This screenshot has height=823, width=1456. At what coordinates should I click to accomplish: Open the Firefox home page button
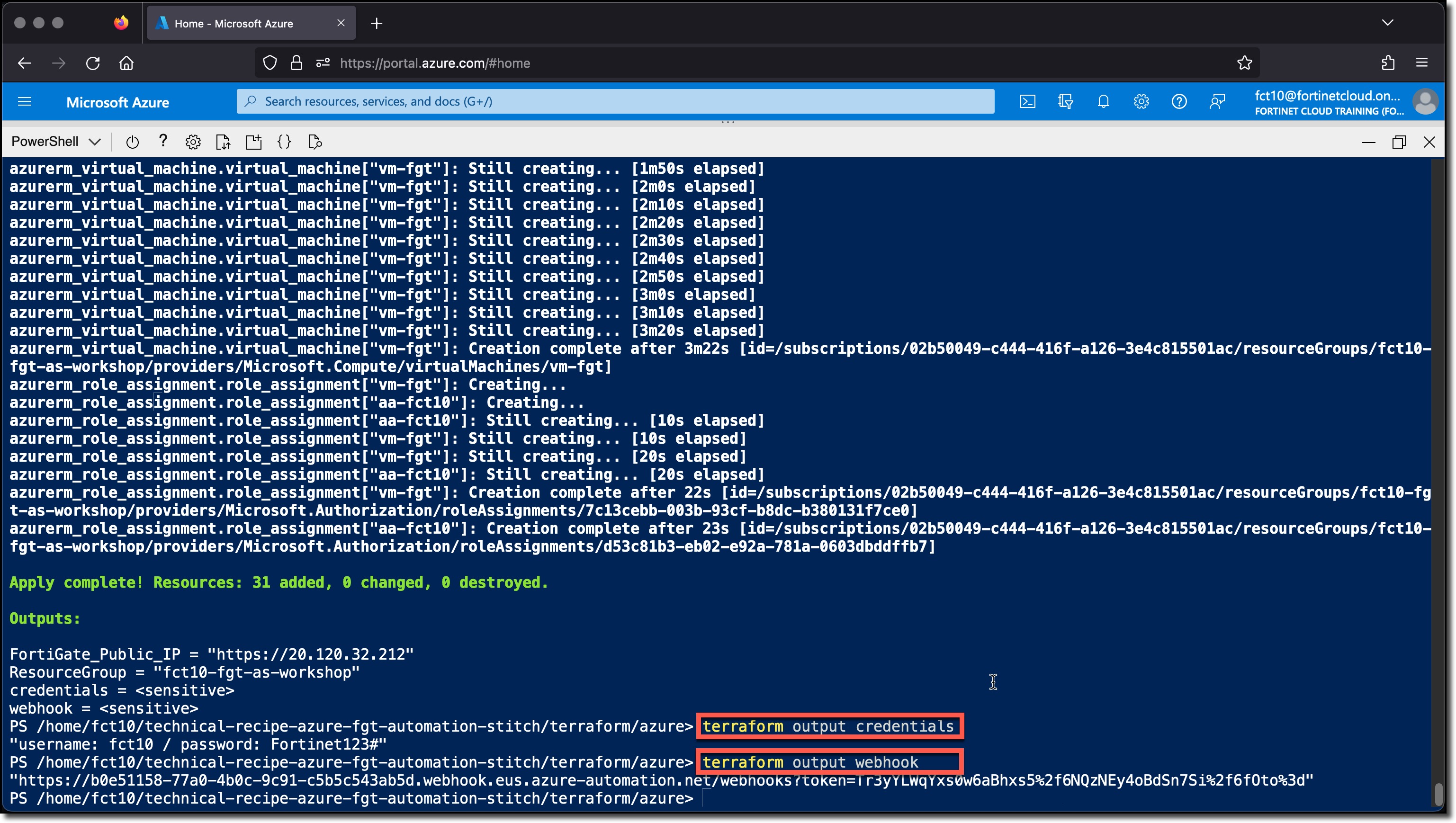point(126,63)
